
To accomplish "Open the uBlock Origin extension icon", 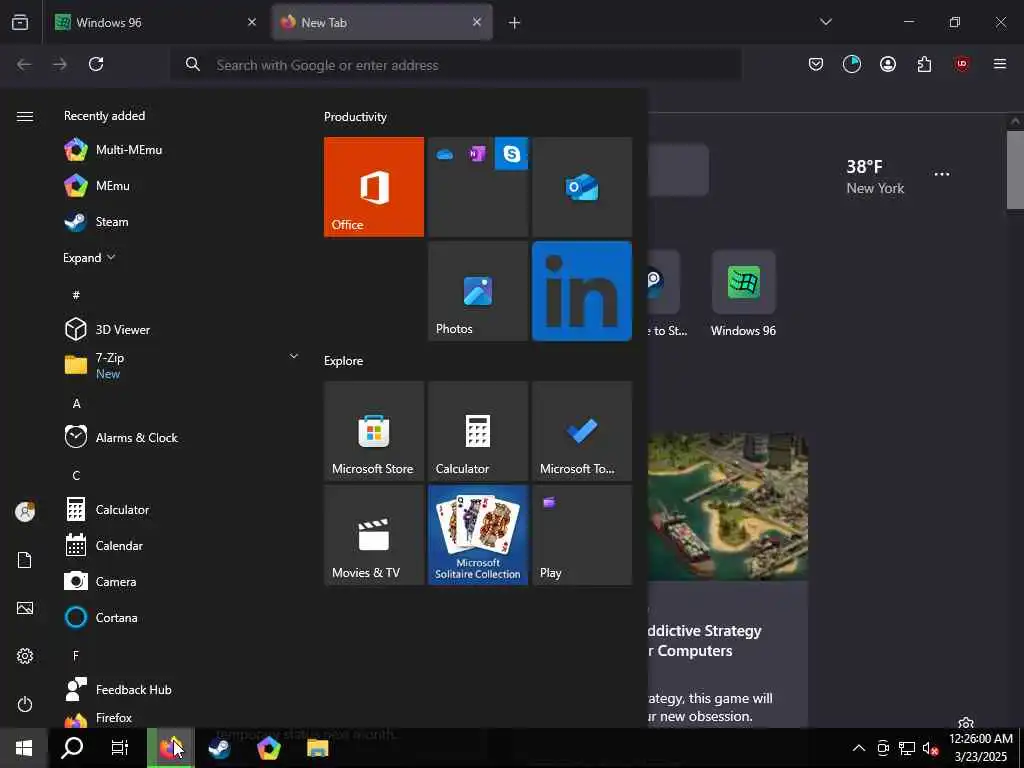I will pos(961,64).
